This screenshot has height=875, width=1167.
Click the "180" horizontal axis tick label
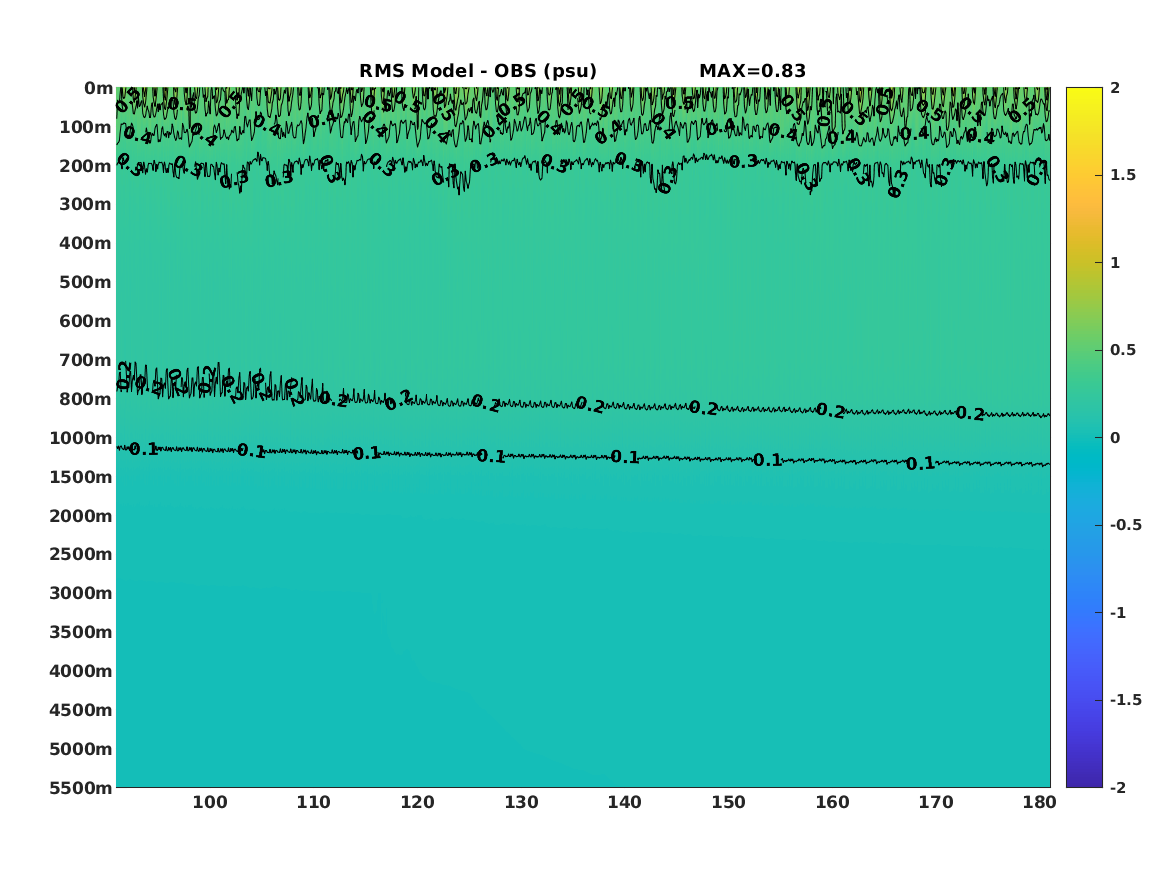click(1040, 803)
